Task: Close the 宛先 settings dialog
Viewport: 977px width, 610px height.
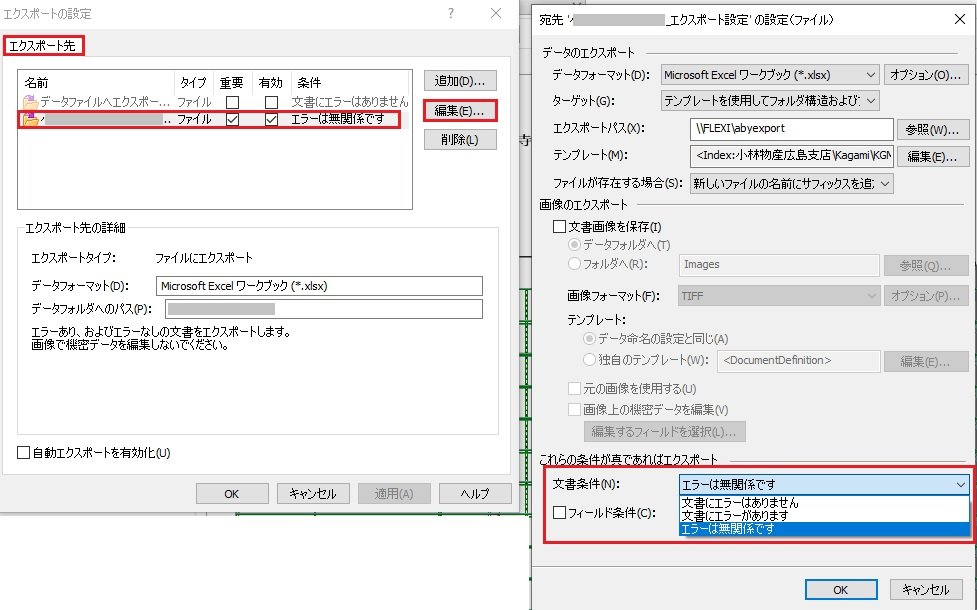Action: pos(960,19)
